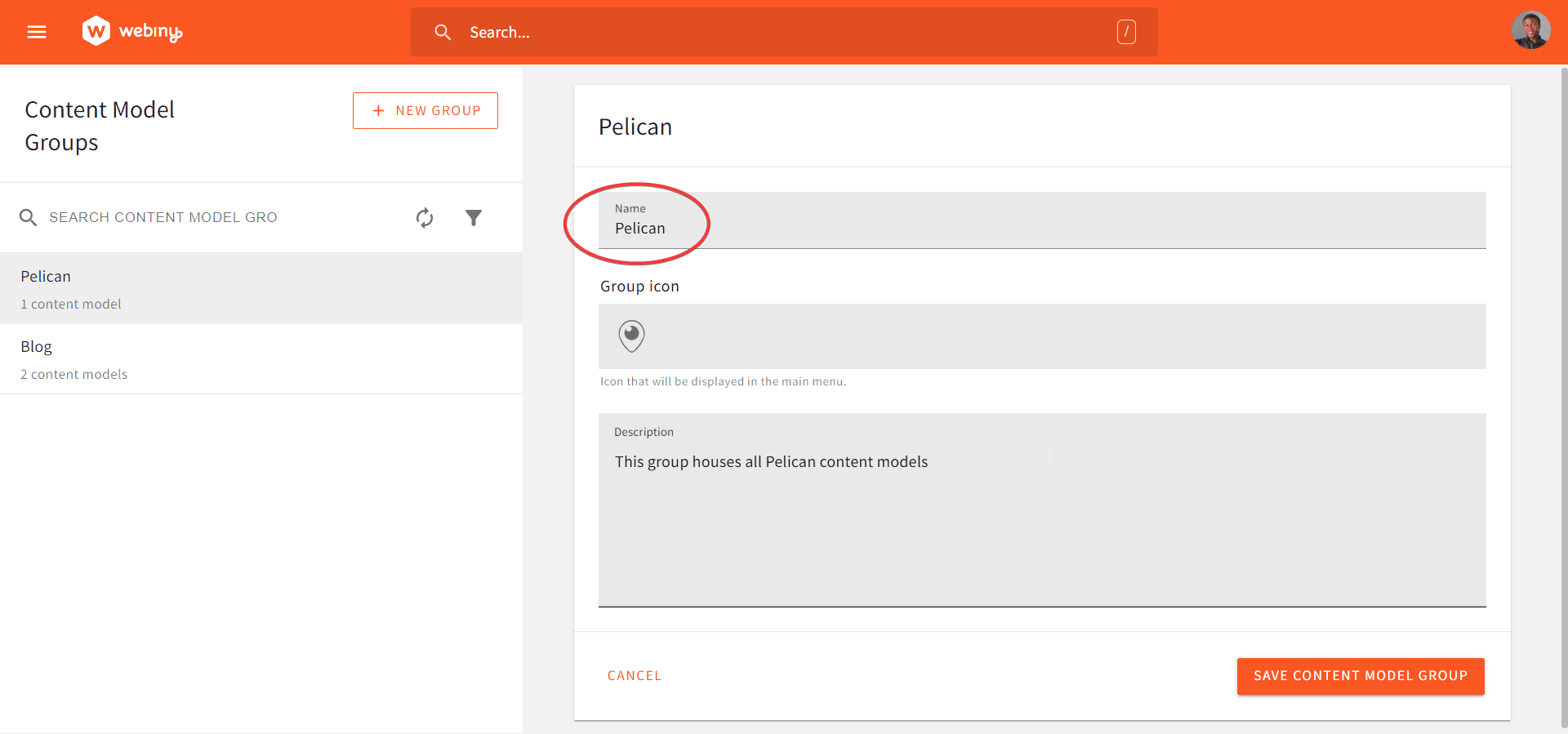This screenshot has height=734, width=1568.
Task: Click the slash shortcut key badge
Action: [x=1126, y=32]
